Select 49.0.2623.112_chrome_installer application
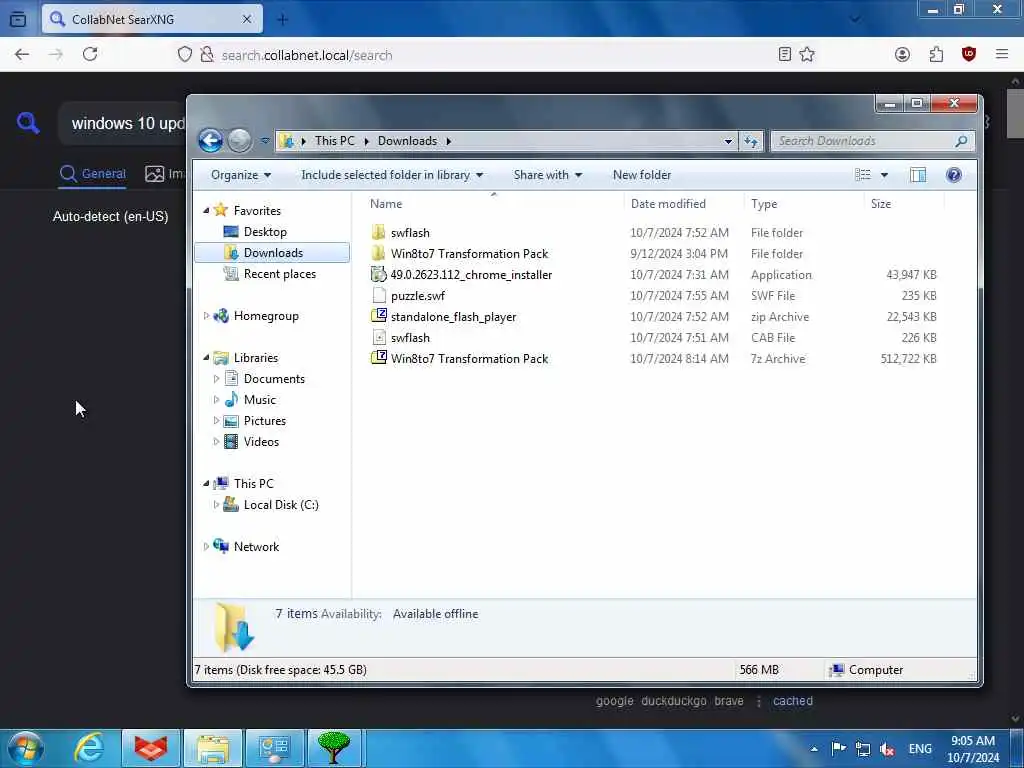Screen dimensions: 1024x768 pyautogui.click(x=471, y=274)
